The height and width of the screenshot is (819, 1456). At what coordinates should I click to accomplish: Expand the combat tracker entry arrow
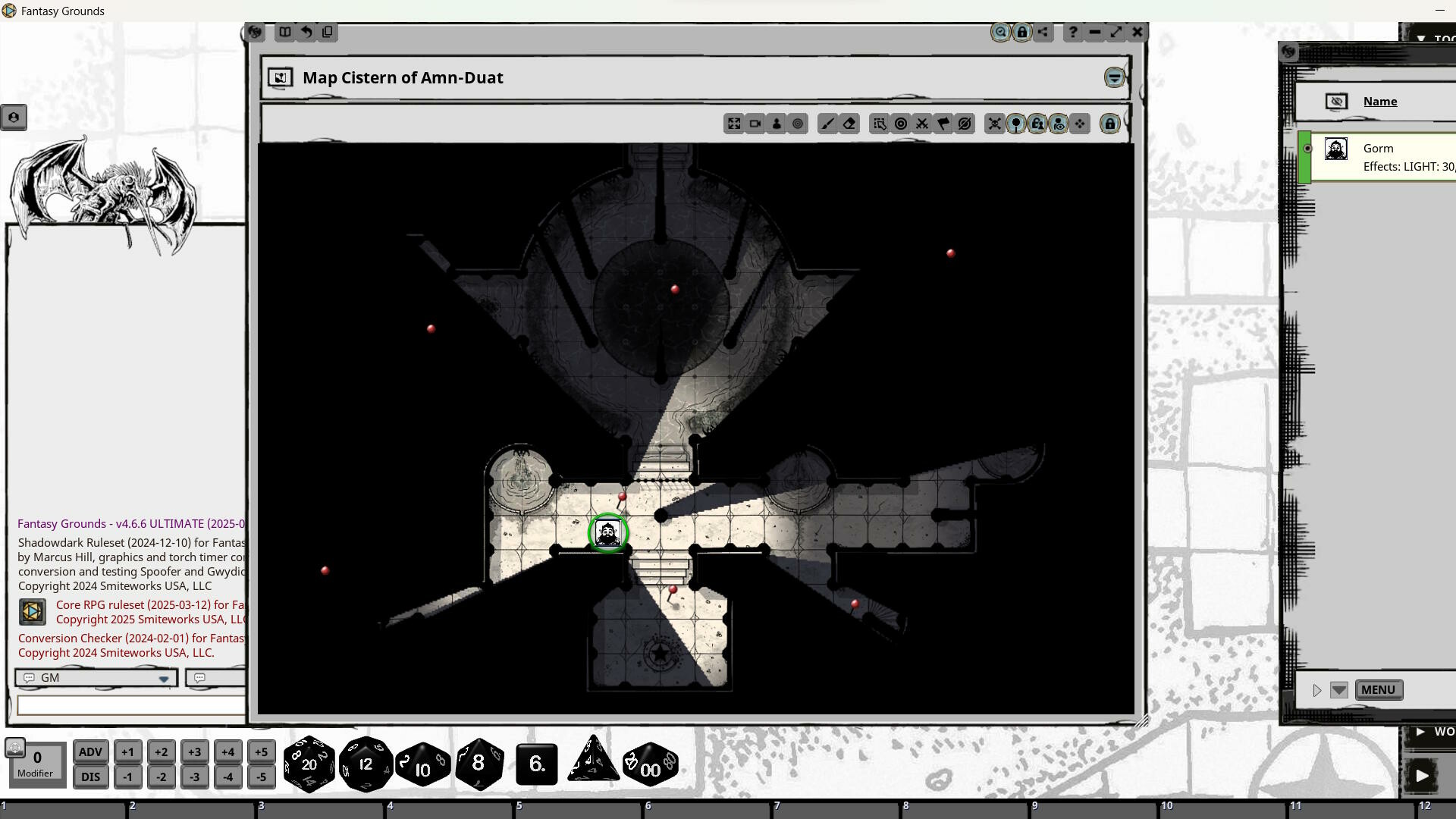pyautogui.click(x=1316, y=690)
